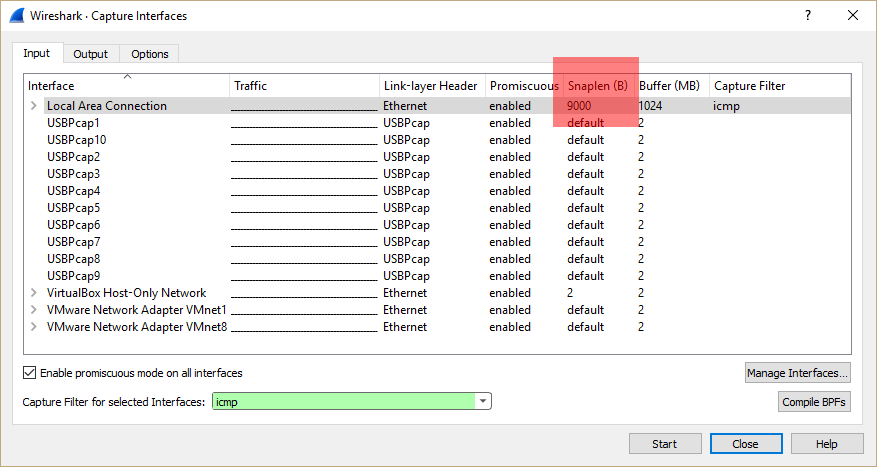Select the USBPcap6 interface
Image resolution: width=877 pixels, height=467 pixels.
coord(73,225)
